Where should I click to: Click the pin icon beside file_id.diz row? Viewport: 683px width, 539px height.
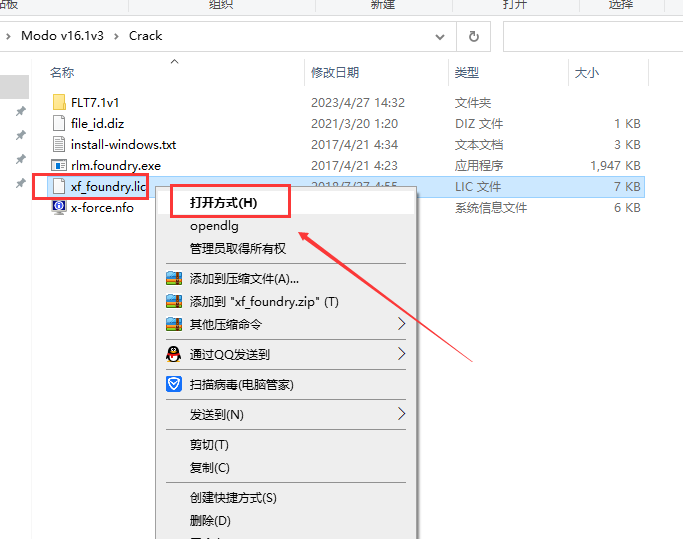20,135
